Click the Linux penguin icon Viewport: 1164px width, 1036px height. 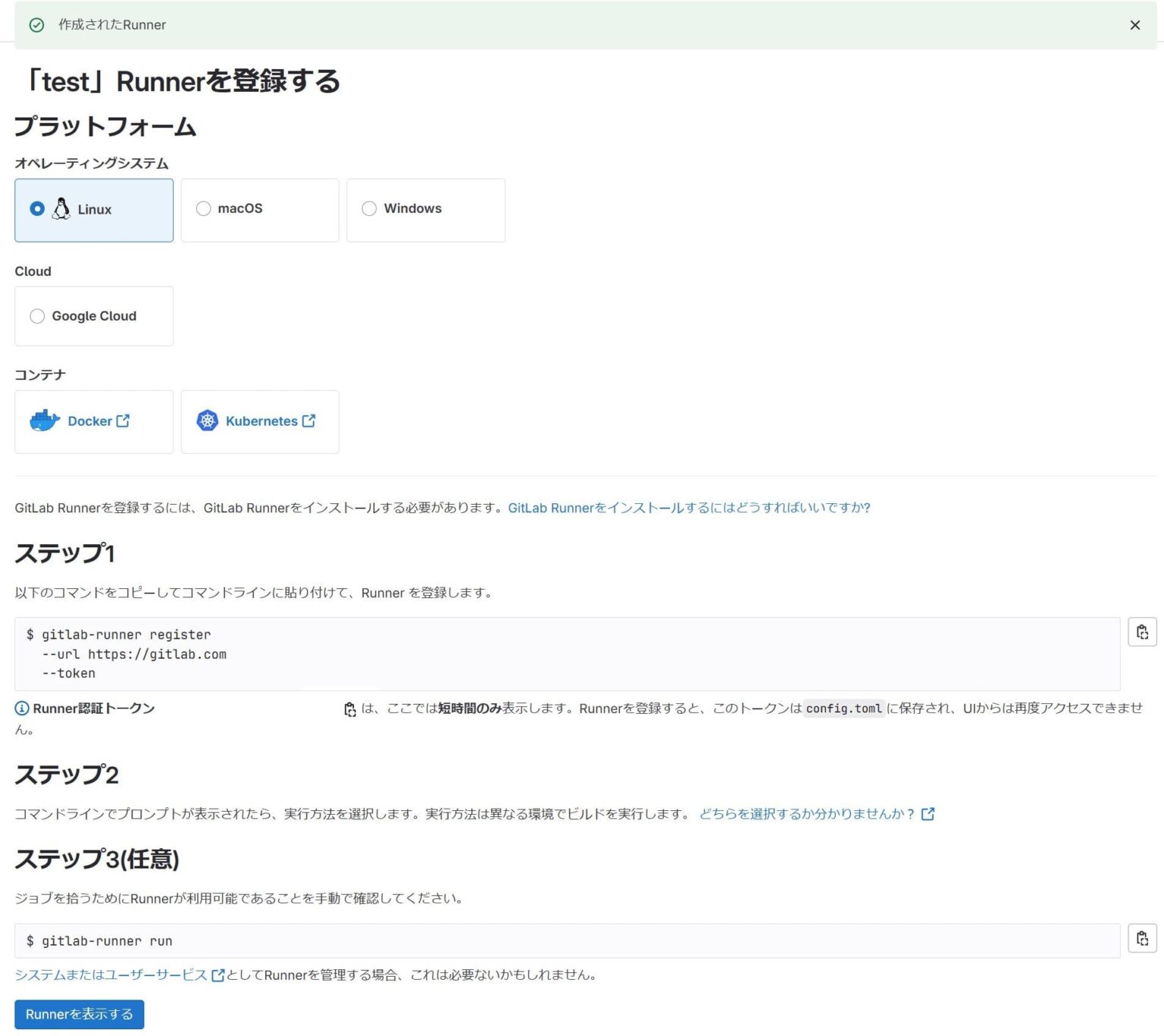61,209
